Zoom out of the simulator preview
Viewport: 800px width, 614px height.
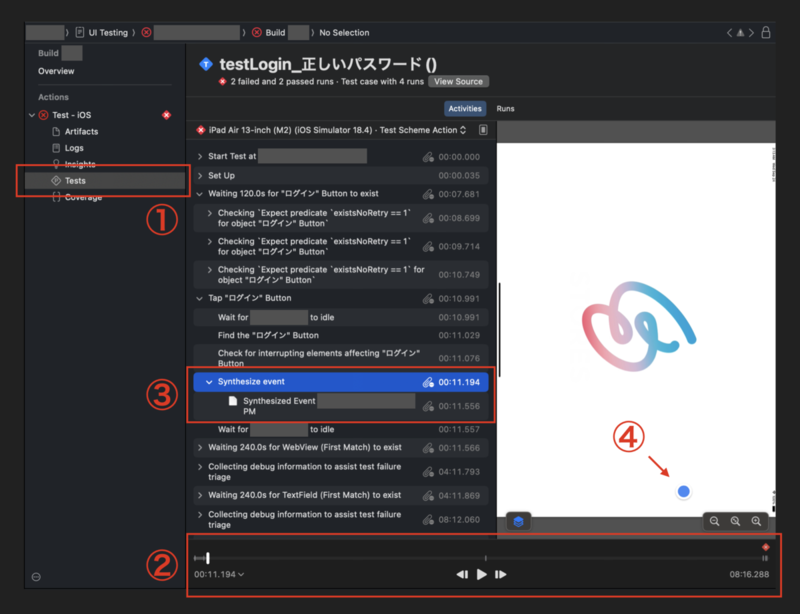point(715,521)
